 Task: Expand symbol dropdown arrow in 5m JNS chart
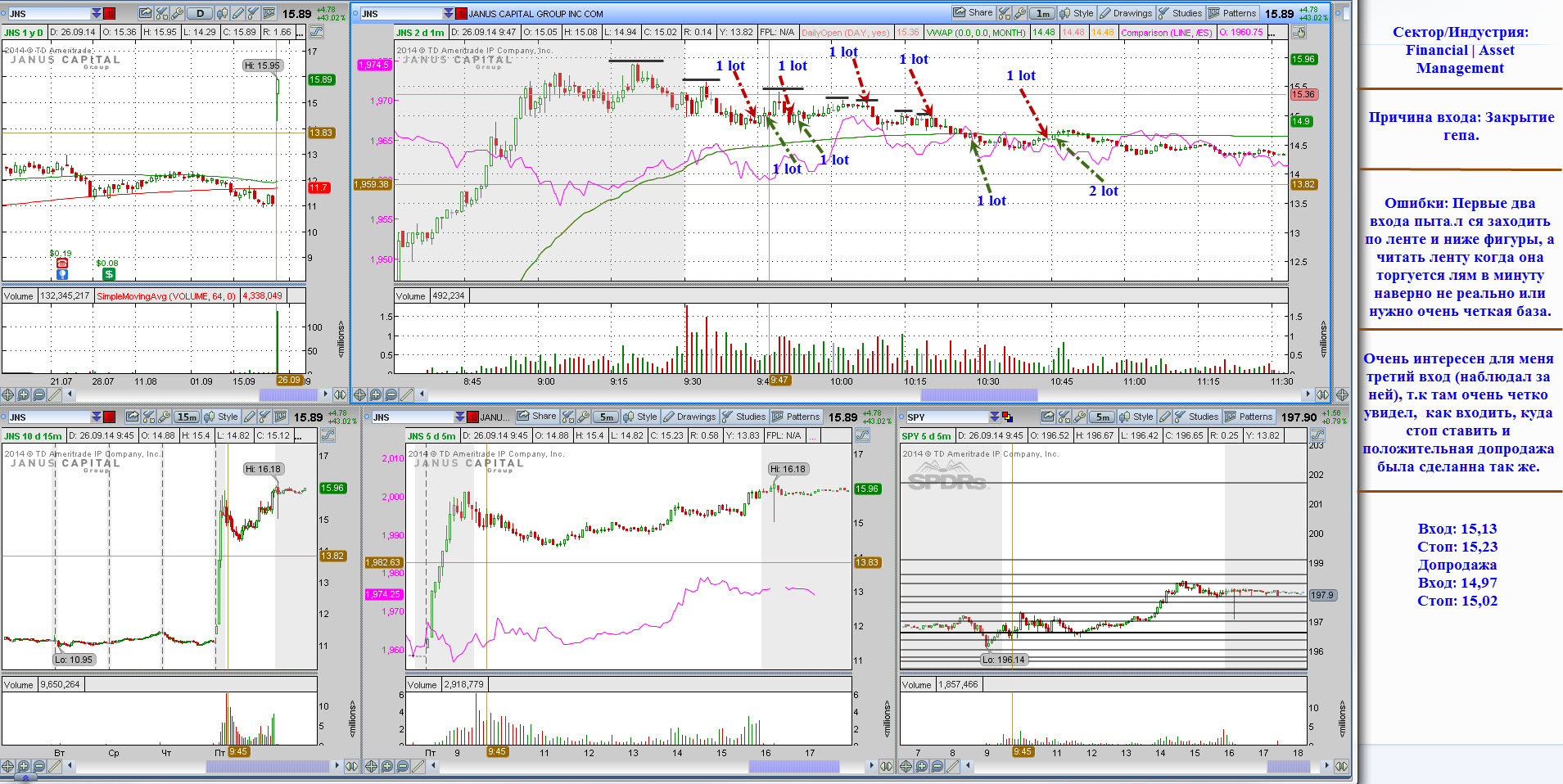tap(460, 417)
